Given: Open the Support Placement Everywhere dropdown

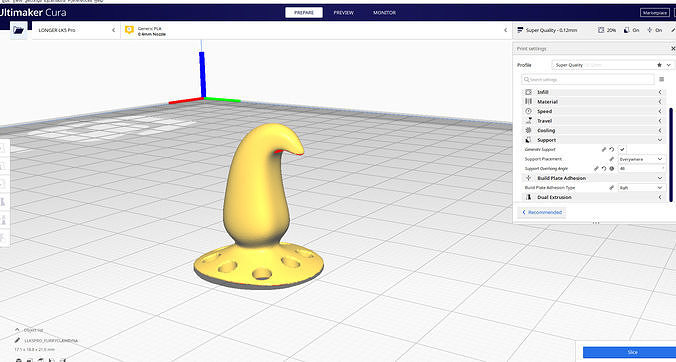Looking at the screenshot, I should point(642,159).
